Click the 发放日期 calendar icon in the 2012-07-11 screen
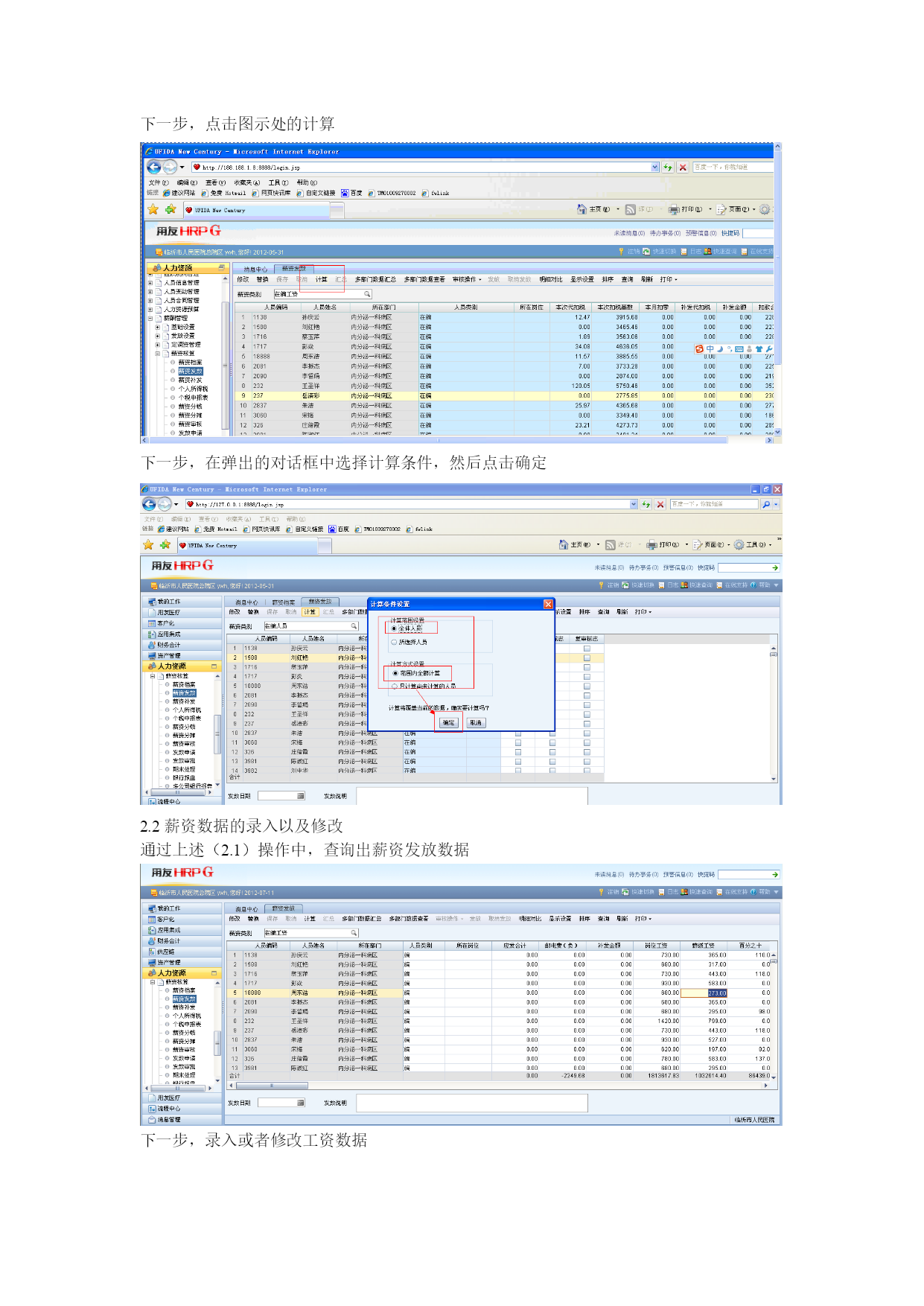This screenshot has width=924, height=1306. click(301, 1103)
